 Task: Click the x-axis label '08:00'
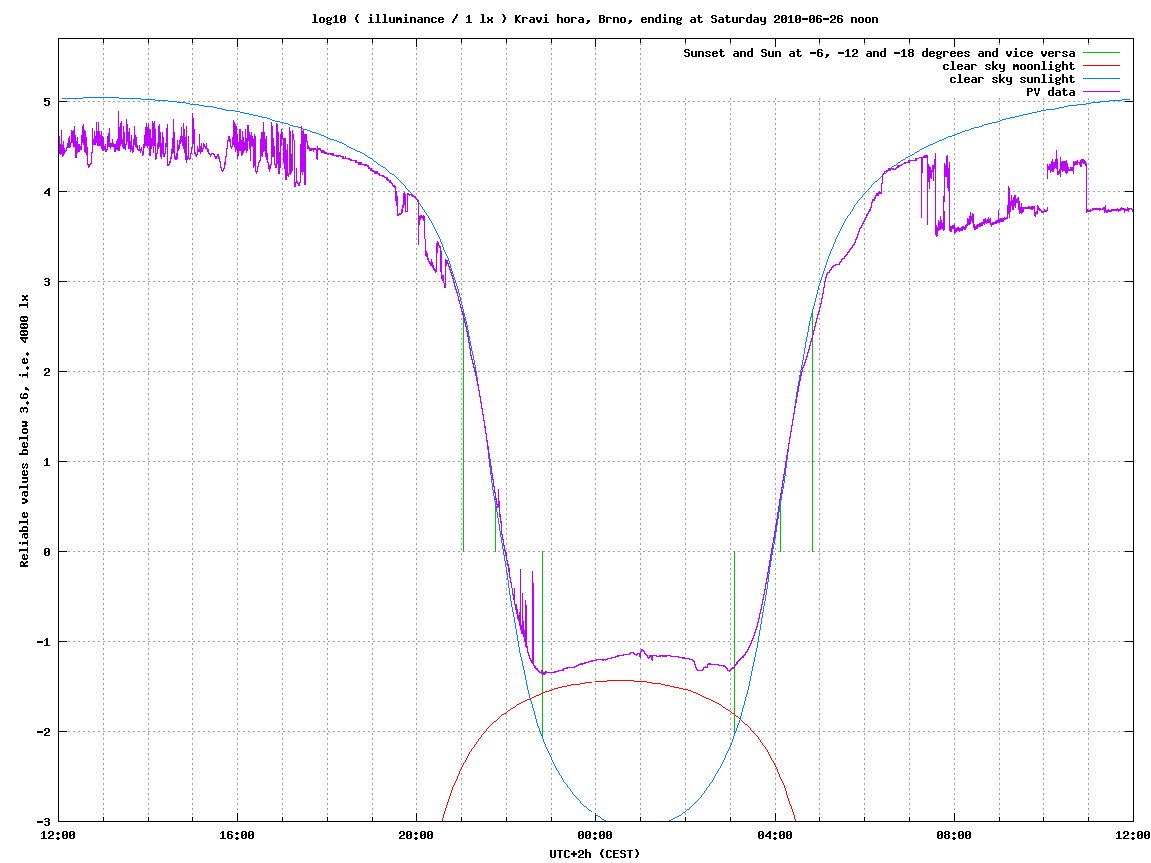[x=954, y=835]
